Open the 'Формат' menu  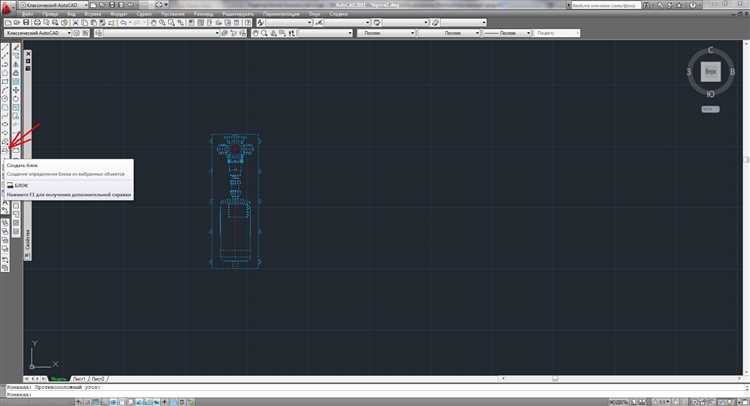[119, 13]
